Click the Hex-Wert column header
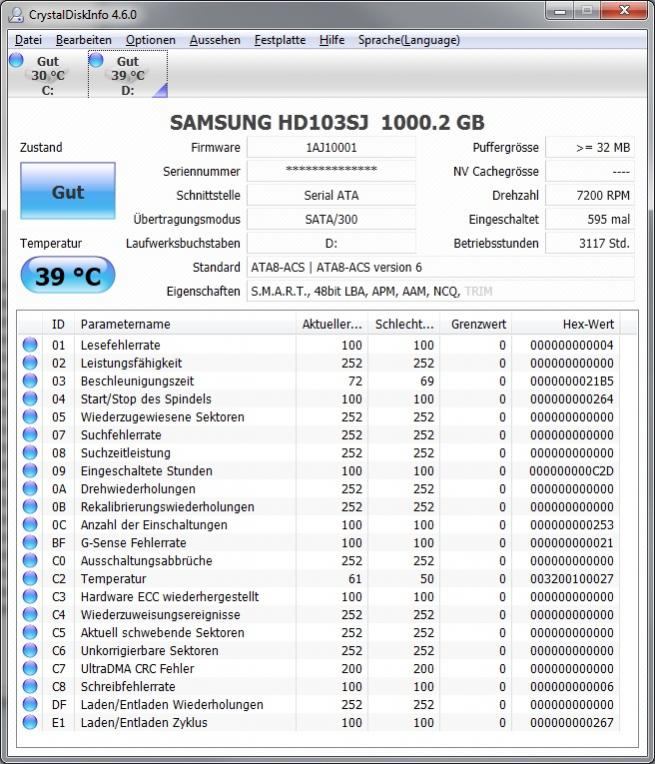Viewport: 655px width, 764px height. pyautogui.click(x=566, y=324)
